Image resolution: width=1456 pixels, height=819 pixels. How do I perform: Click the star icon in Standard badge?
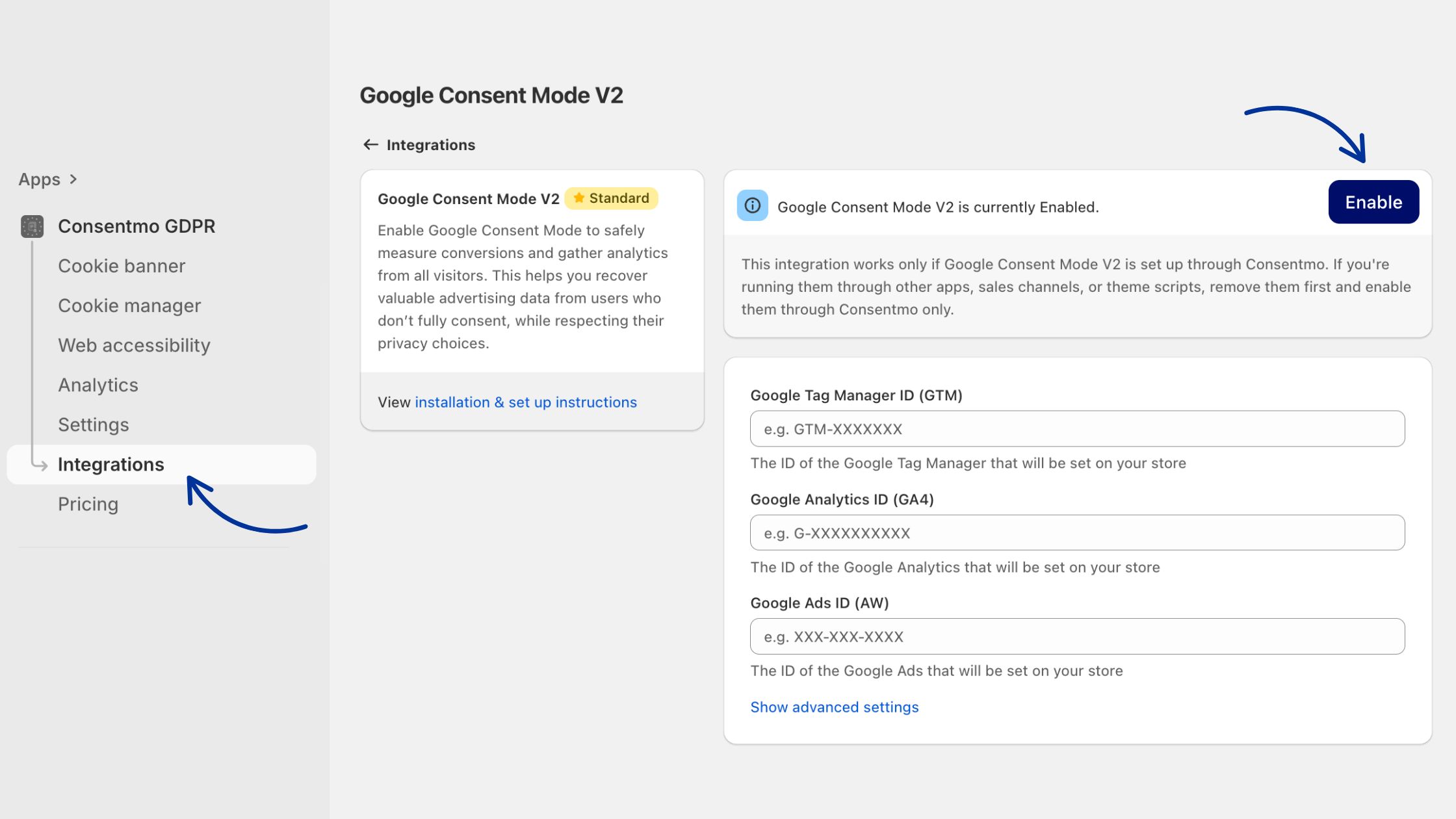point(578,198)
